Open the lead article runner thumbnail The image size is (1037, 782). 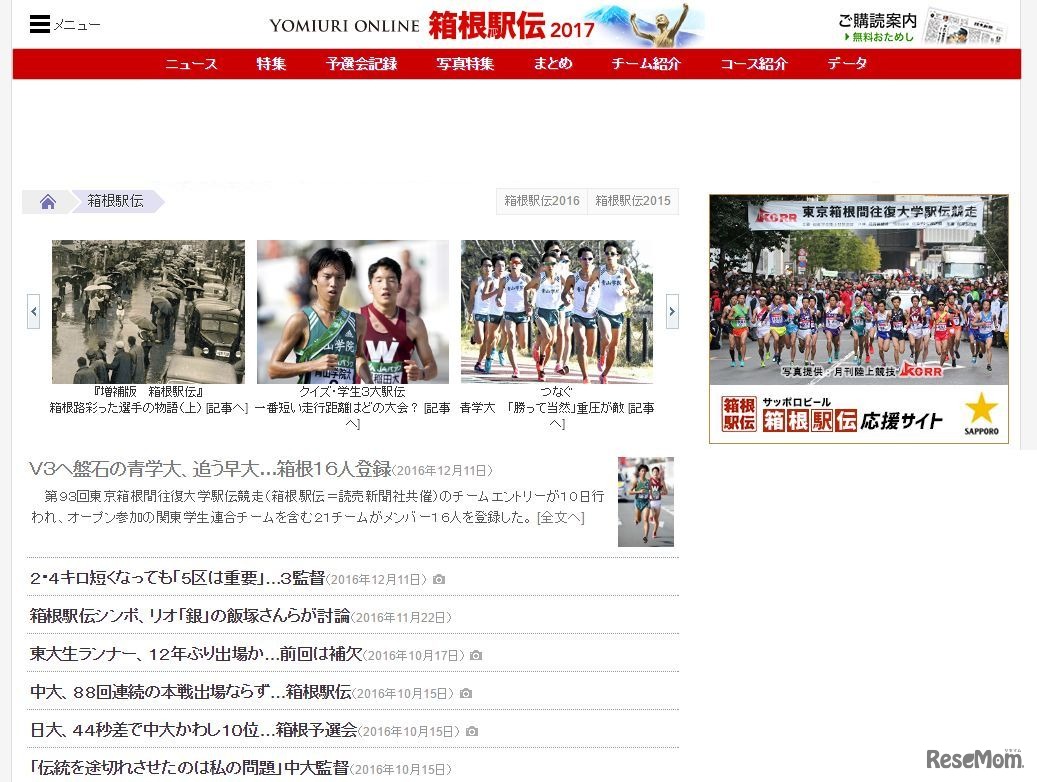645,501
